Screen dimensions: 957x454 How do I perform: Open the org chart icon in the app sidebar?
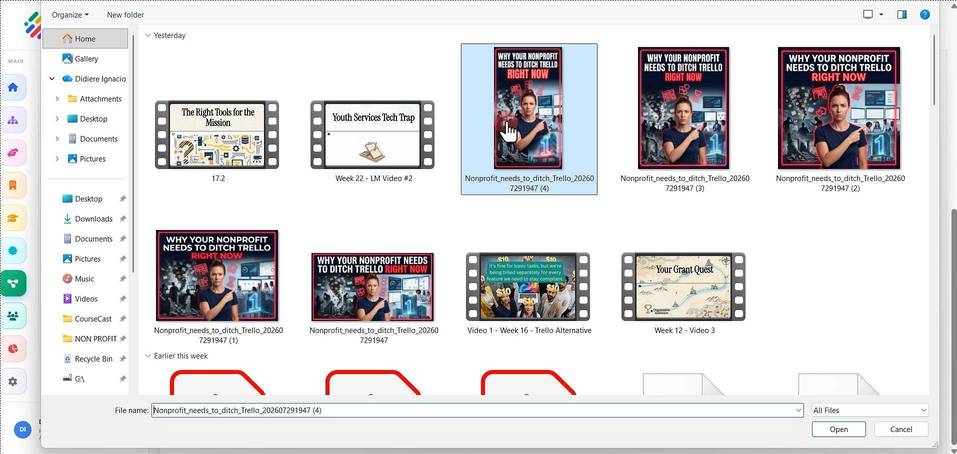click(x=13, y=120)
